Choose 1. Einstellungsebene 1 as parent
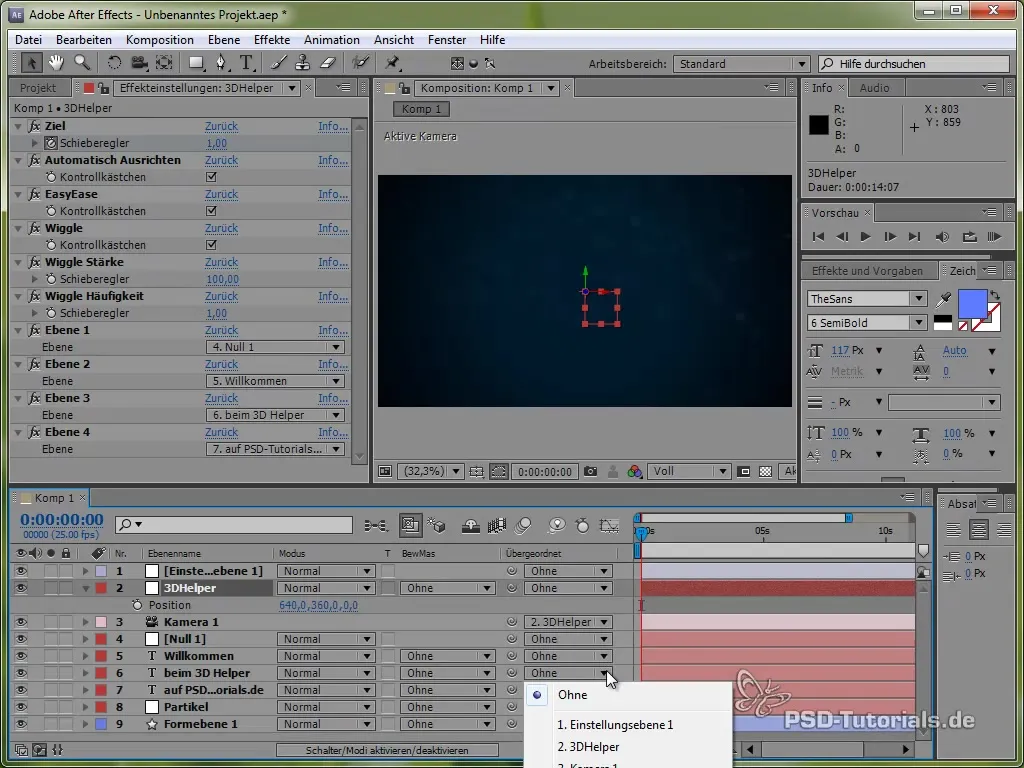 615,725
